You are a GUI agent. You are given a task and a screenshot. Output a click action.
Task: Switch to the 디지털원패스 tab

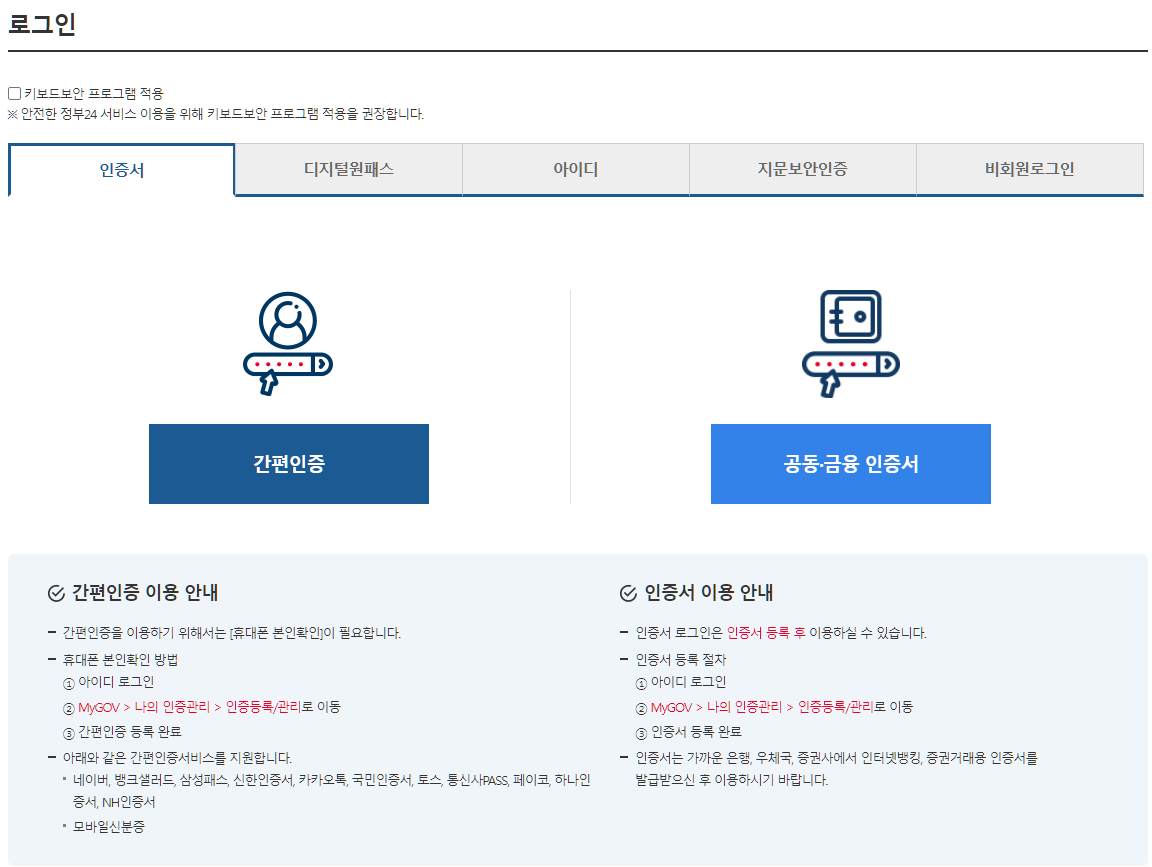(x=349, y=169)
